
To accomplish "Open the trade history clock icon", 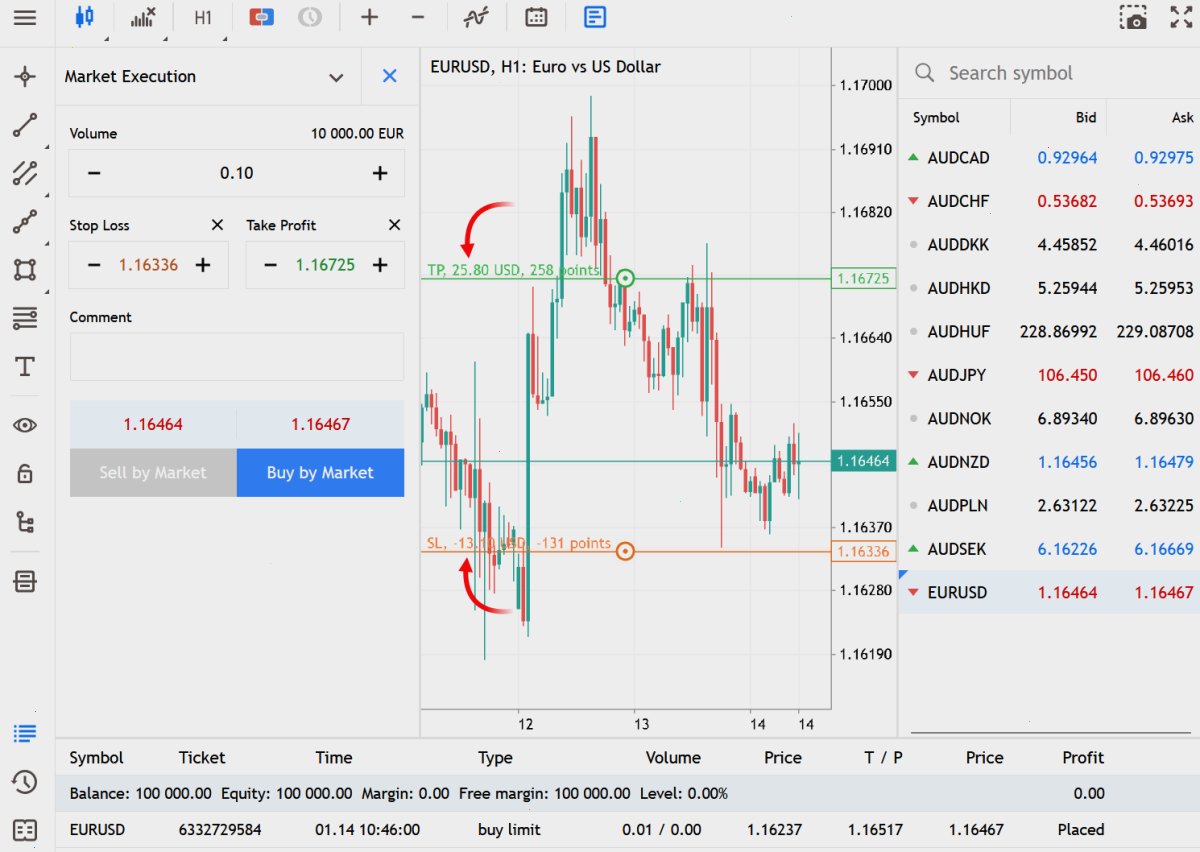I will (25, 781).
